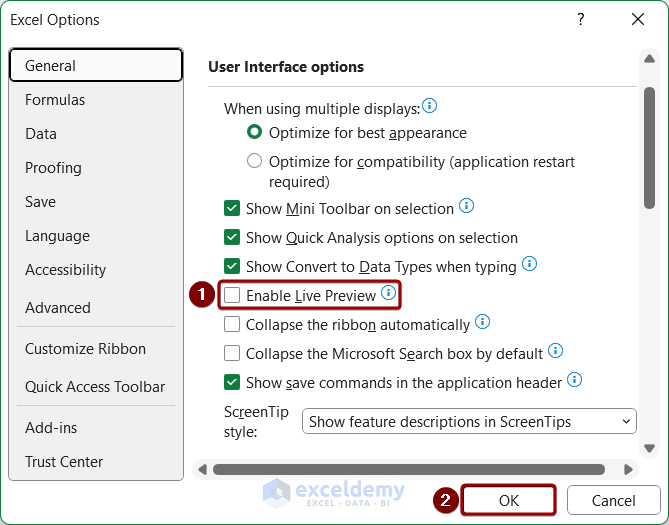The height and width of the screenshot is (525, 669).
Task: Open the General category
Action: pos(96,65)
